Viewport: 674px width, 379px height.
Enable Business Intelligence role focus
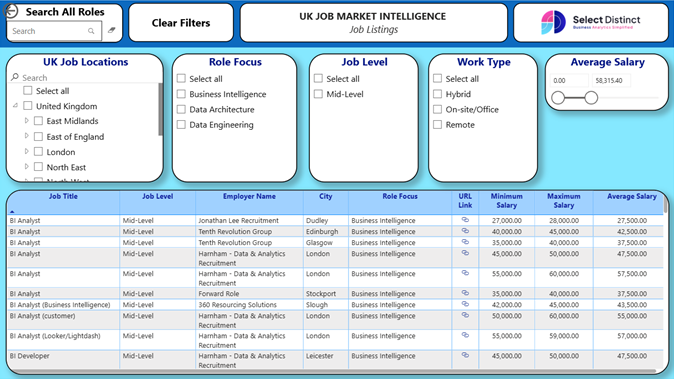click(x=181, y=94)
